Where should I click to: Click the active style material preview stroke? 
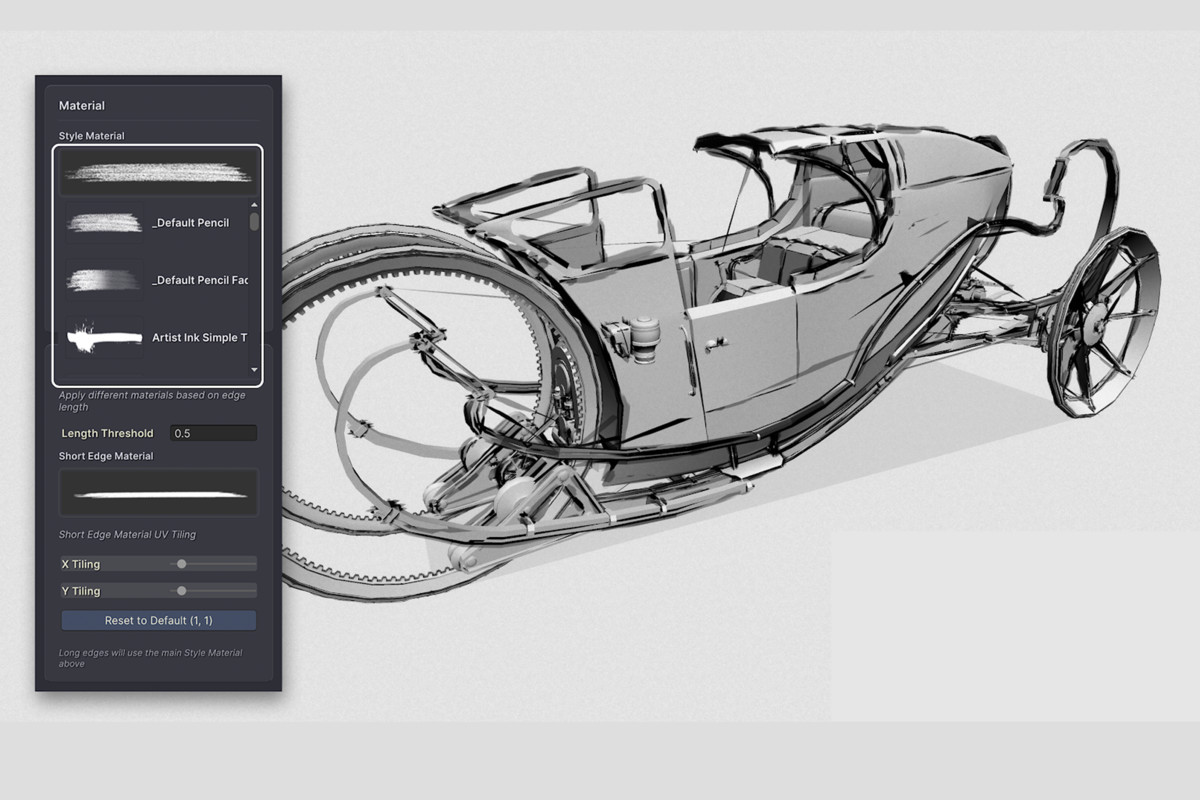click(157, 172)
